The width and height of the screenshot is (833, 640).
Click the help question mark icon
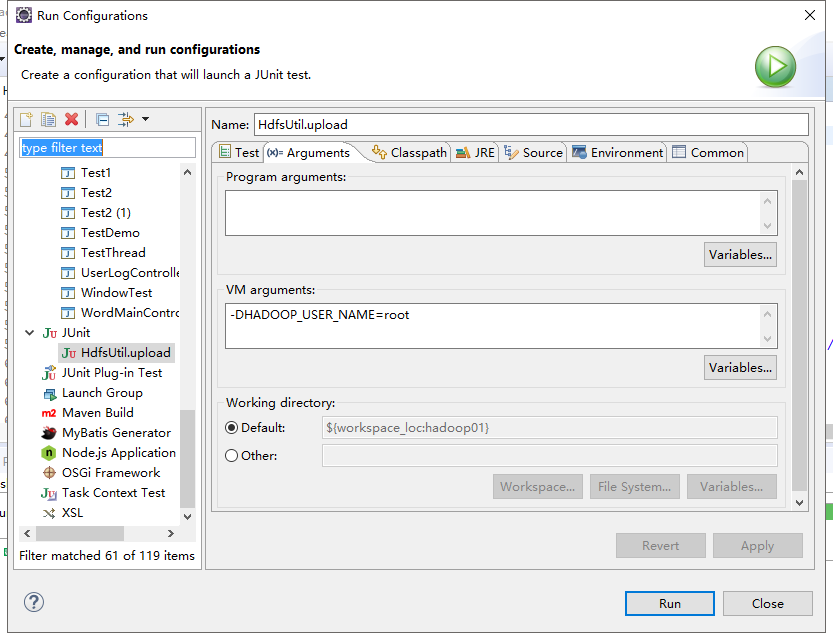click(34, 602)
